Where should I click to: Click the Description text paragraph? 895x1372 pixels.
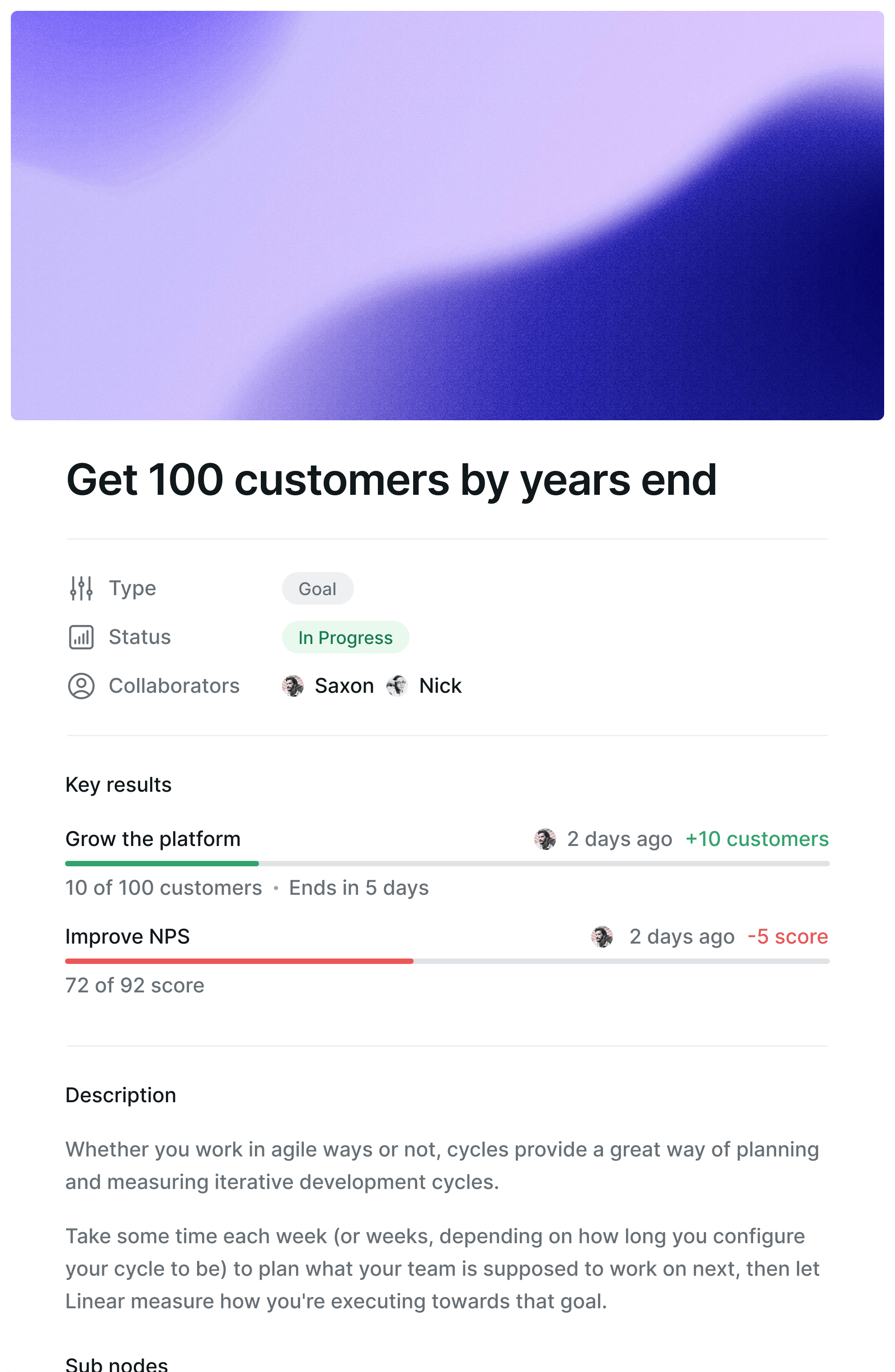(x=443, y=1165)
